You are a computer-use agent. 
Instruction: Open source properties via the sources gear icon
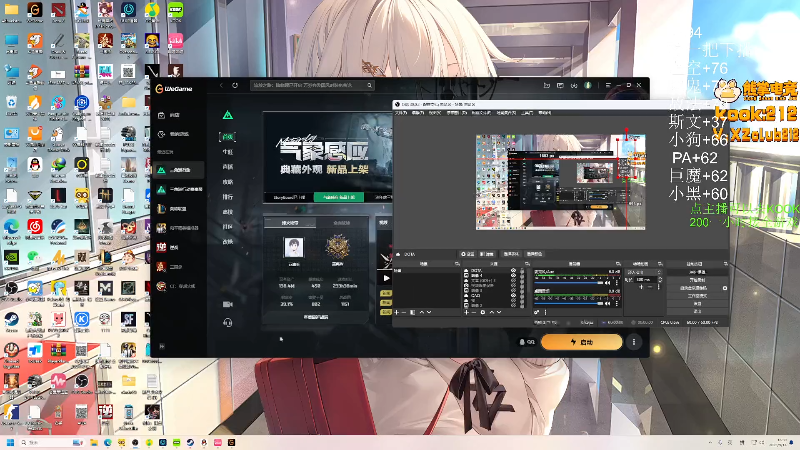483,312
